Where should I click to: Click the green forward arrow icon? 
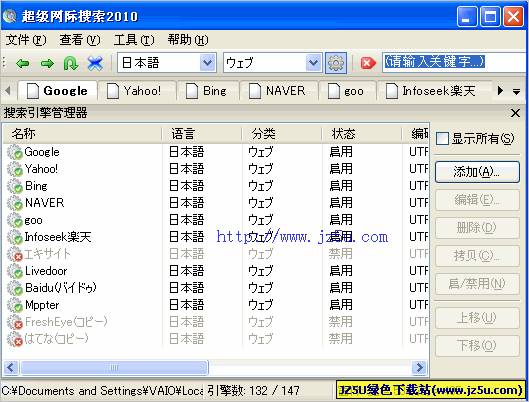coord(47,63)
